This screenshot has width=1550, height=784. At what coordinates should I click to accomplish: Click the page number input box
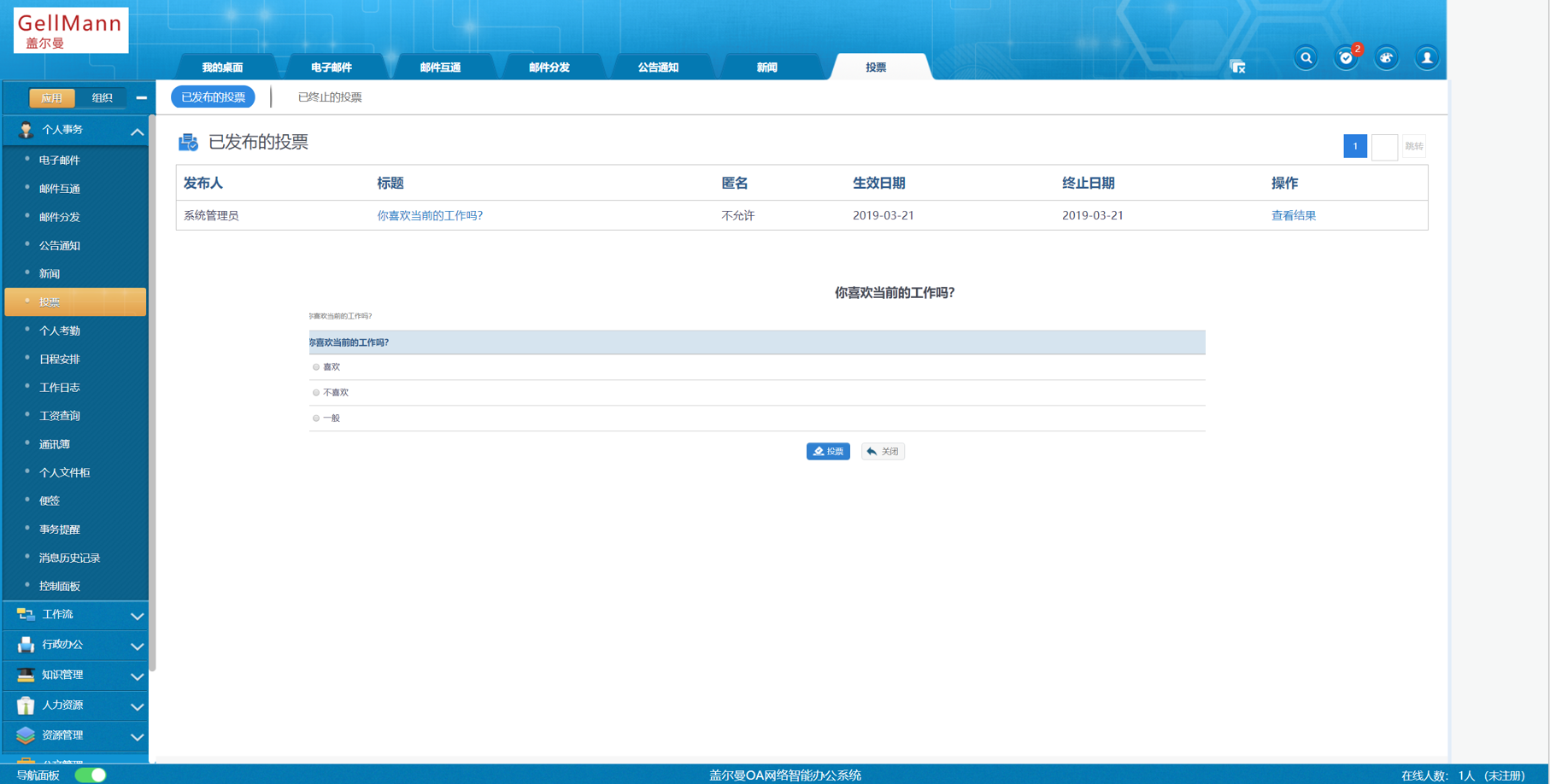(1384, 147)
